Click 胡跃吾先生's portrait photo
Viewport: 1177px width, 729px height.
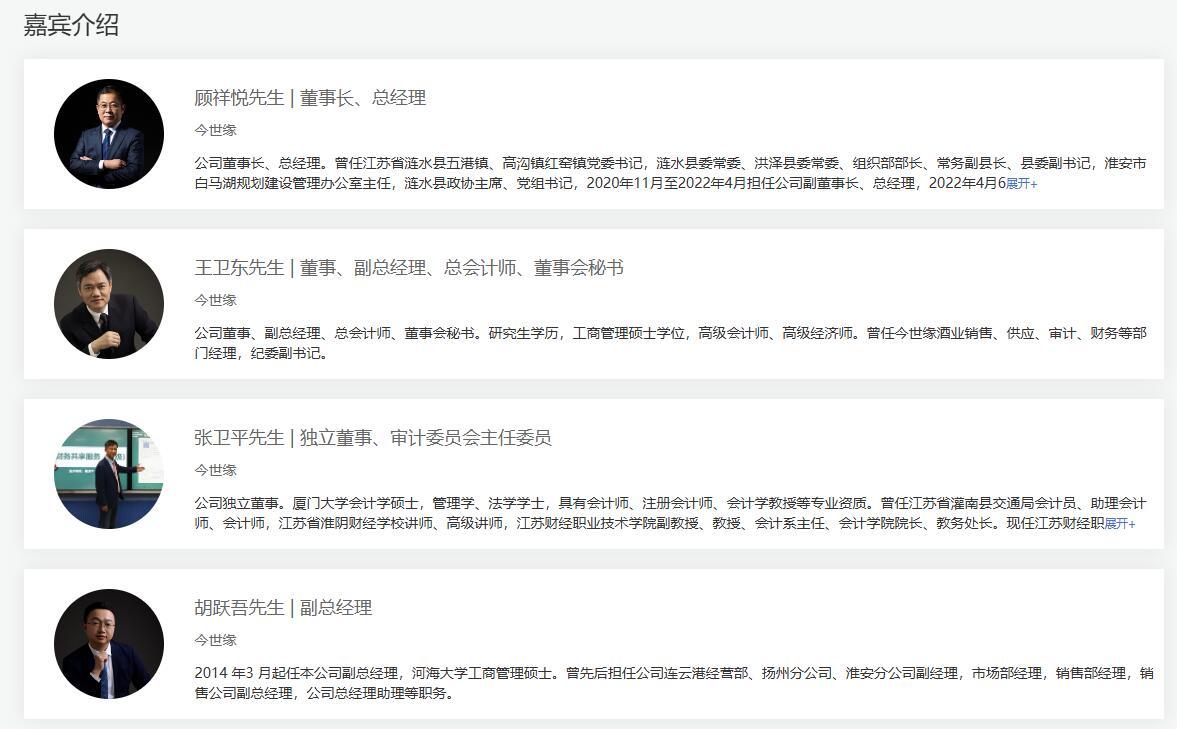[x=109, y=644]
